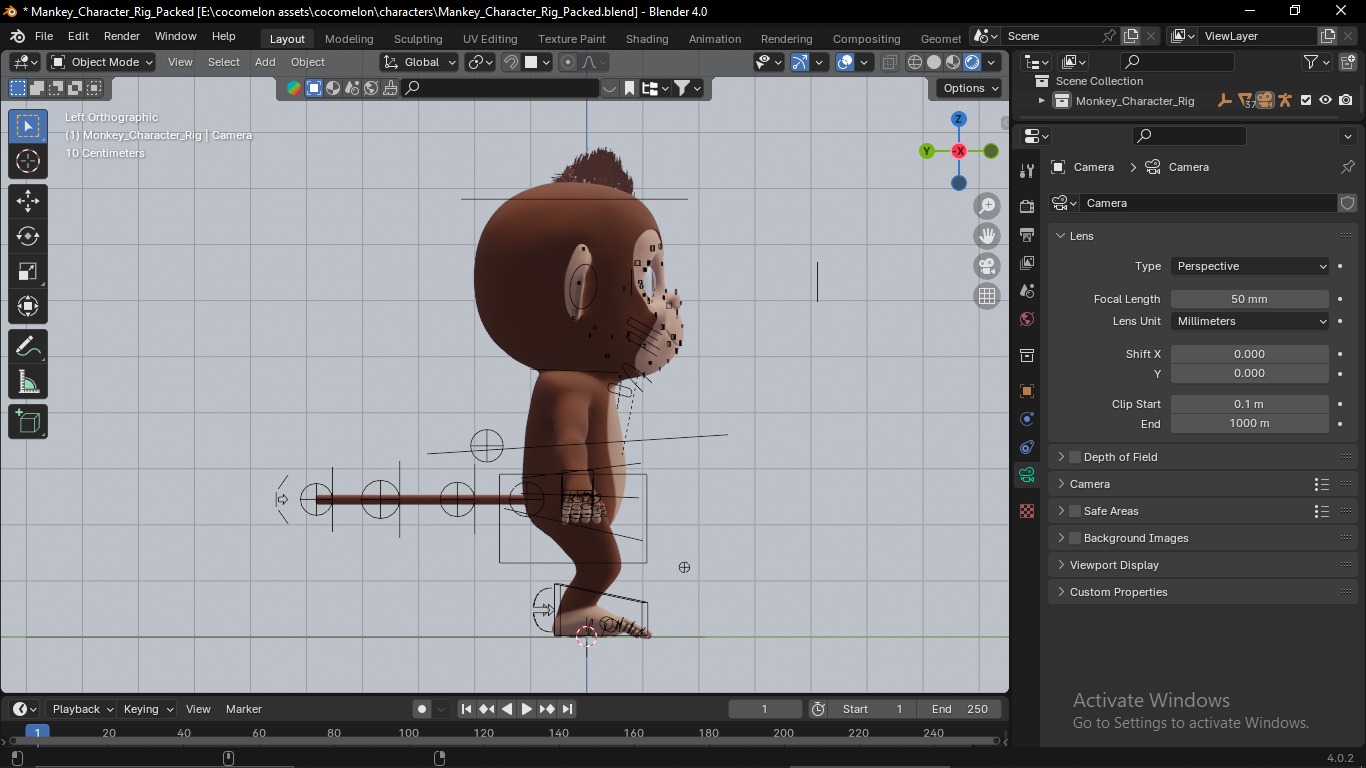Click the zoom magnifier viewport gizmo
Screen dimensions: 1366x768
coord(987,206)
